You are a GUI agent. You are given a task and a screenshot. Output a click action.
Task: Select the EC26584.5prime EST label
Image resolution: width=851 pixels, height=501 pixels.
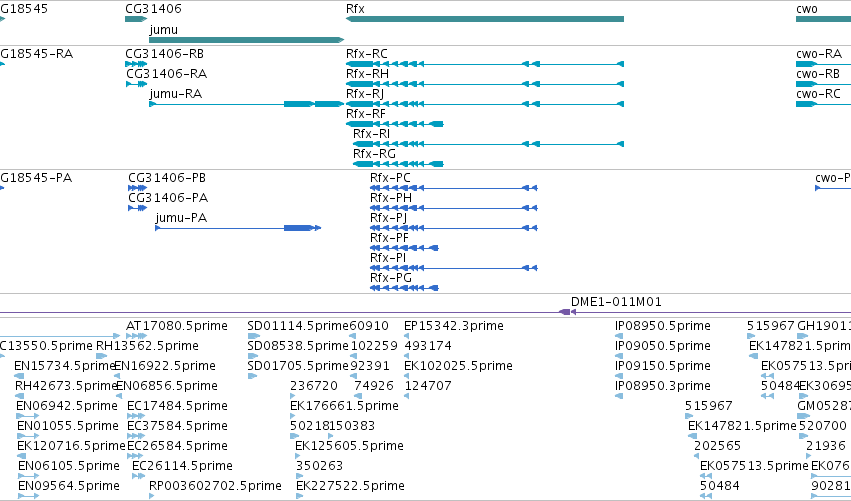coord(177,446)
